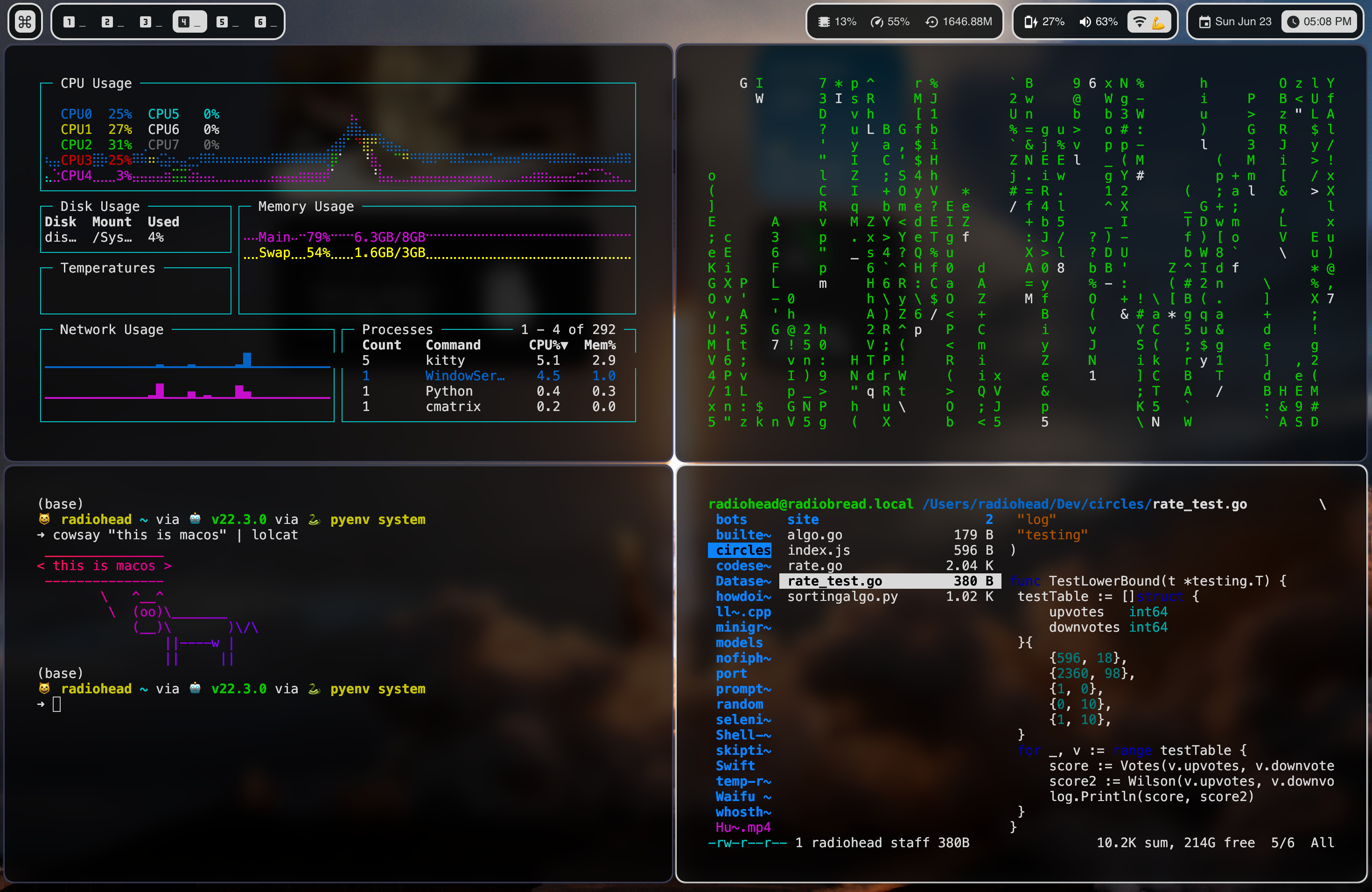
Task: Click the Main 79% memory line
Action: pyautogui.click(x=342, y=237)
